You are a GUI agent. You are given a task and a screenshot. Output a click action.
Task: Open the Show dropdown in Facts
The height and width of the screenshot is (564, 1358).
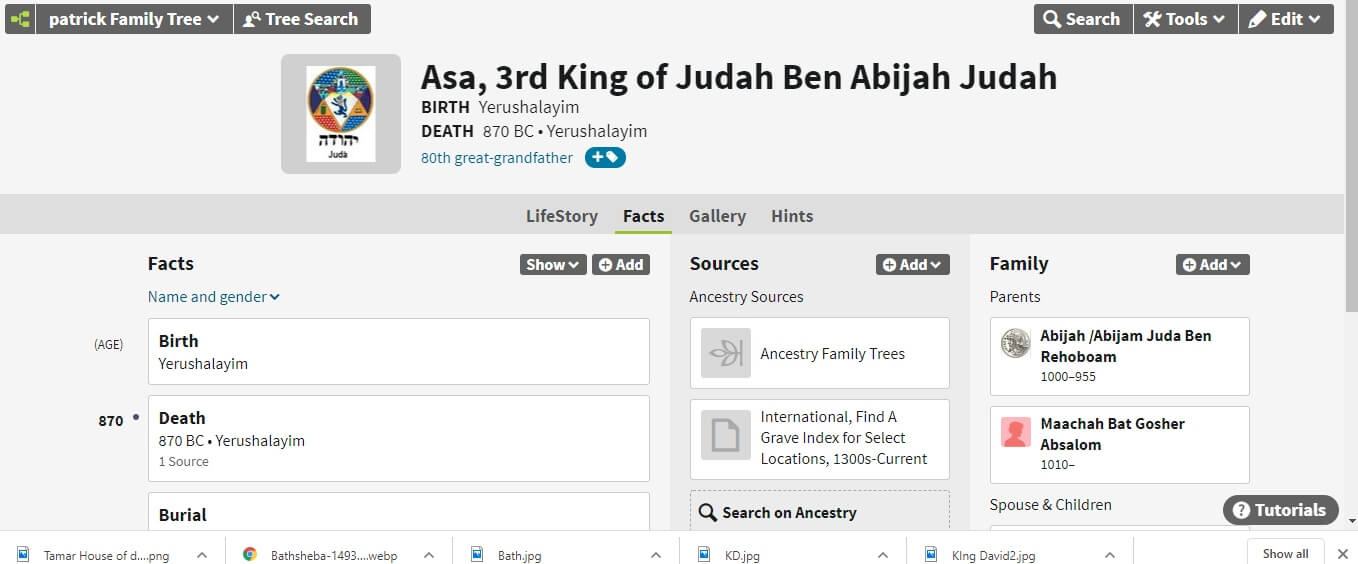tap(552, 264)
